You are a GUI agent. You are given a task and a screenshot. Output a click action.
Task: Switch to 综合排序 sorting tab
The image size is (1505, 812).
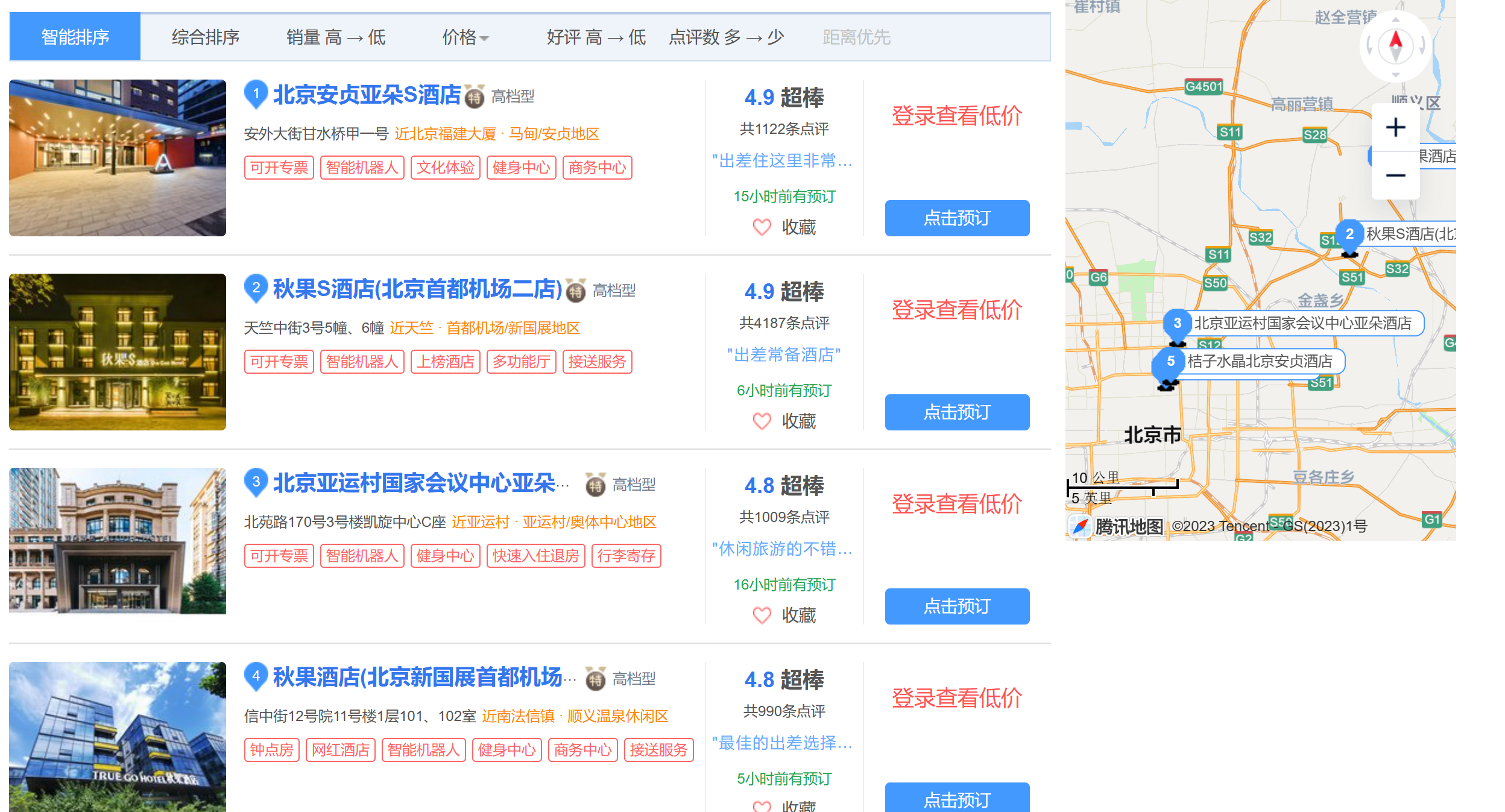pyautogui.click(x=206, y=37)
